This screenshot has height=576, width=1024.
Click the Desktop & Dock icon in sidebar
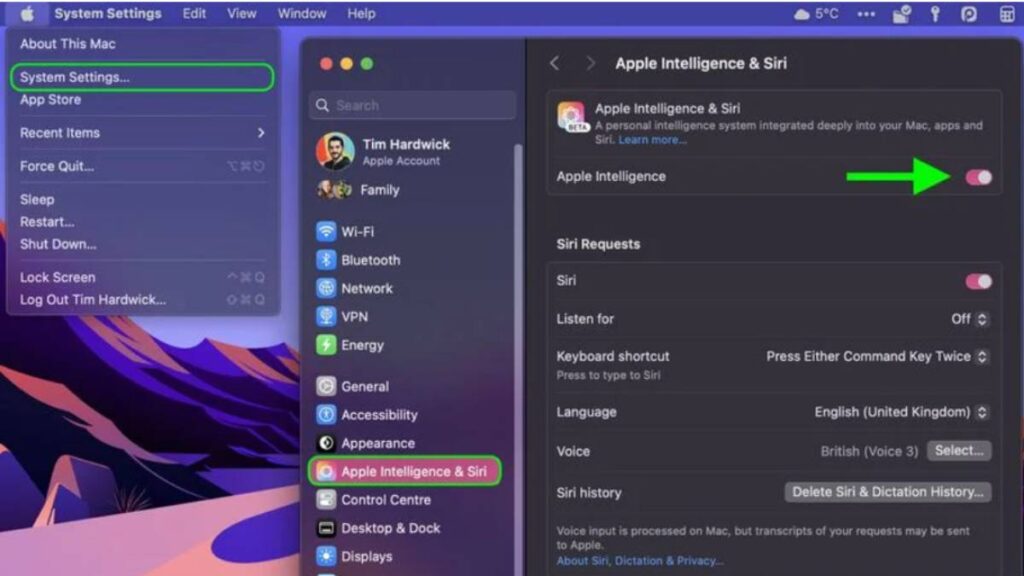tap(326, 528)
